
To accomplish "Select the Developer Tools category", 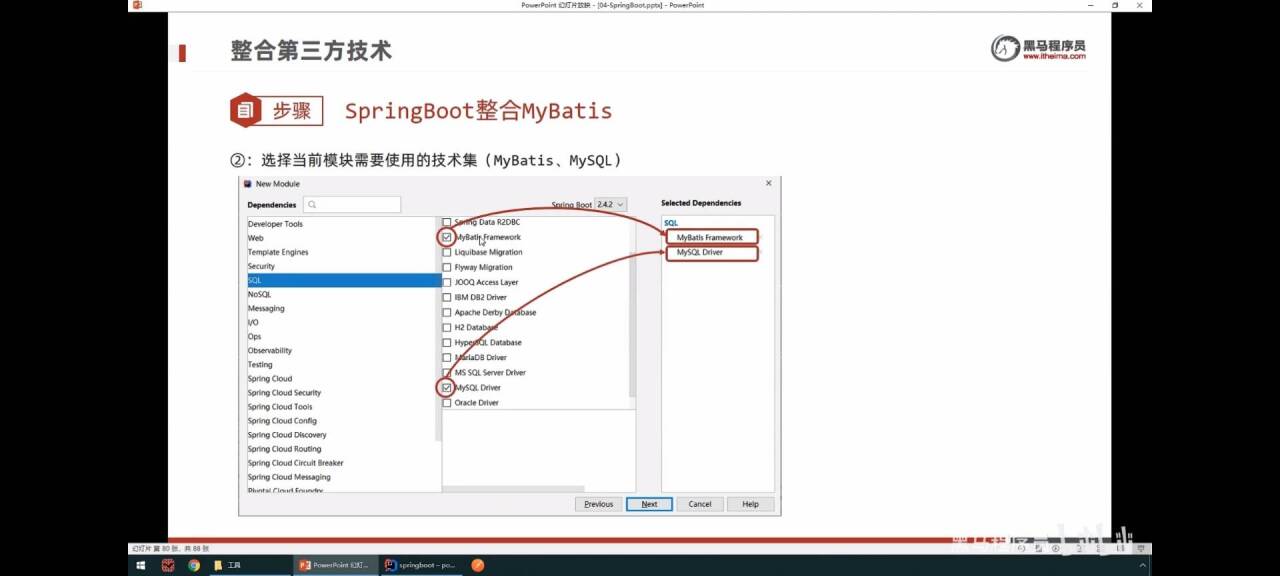I will click(x=275, y=224).
